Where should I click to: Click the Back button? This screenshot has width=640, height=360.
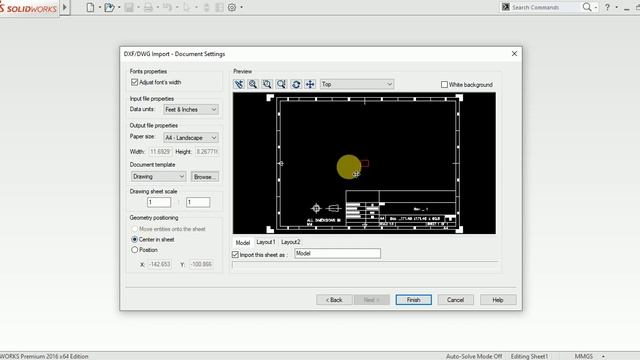[x=334, y=300]
